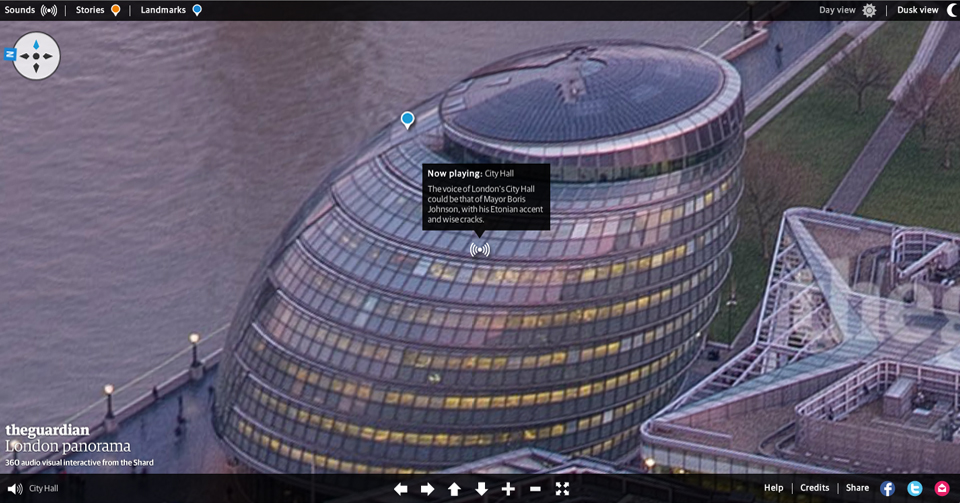Image resolution: width=960 pixels, height=503 pixels.
Task: Click compass up arrow
Action: (36, 45)
